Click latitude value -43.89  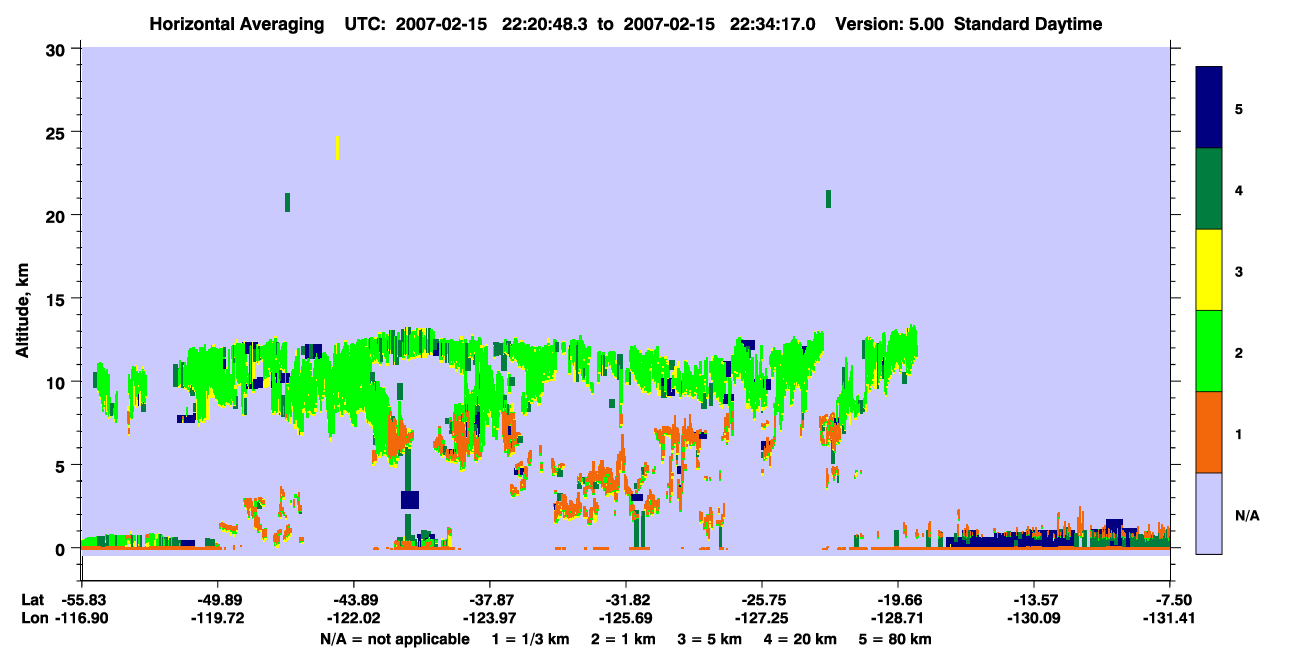(x=353, y=600)
